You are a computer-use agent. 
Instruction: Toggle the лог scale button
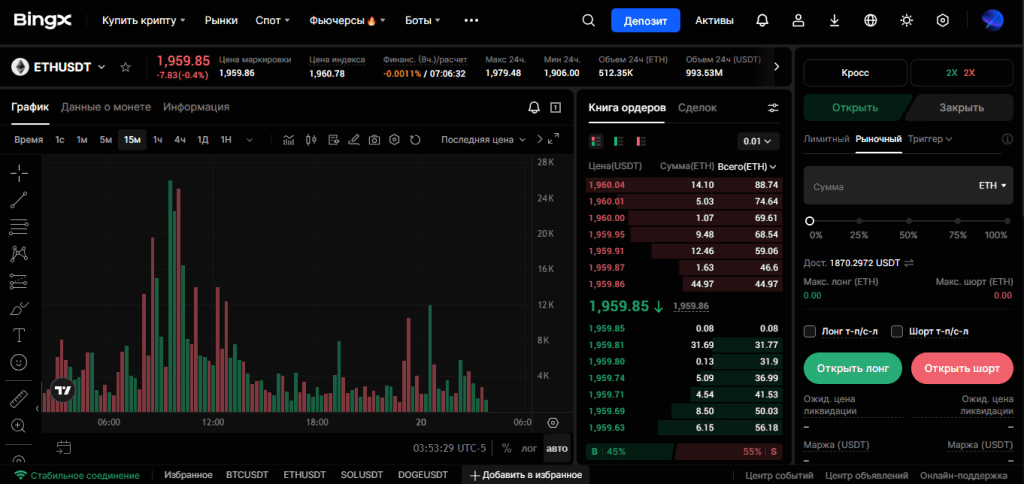529,449
